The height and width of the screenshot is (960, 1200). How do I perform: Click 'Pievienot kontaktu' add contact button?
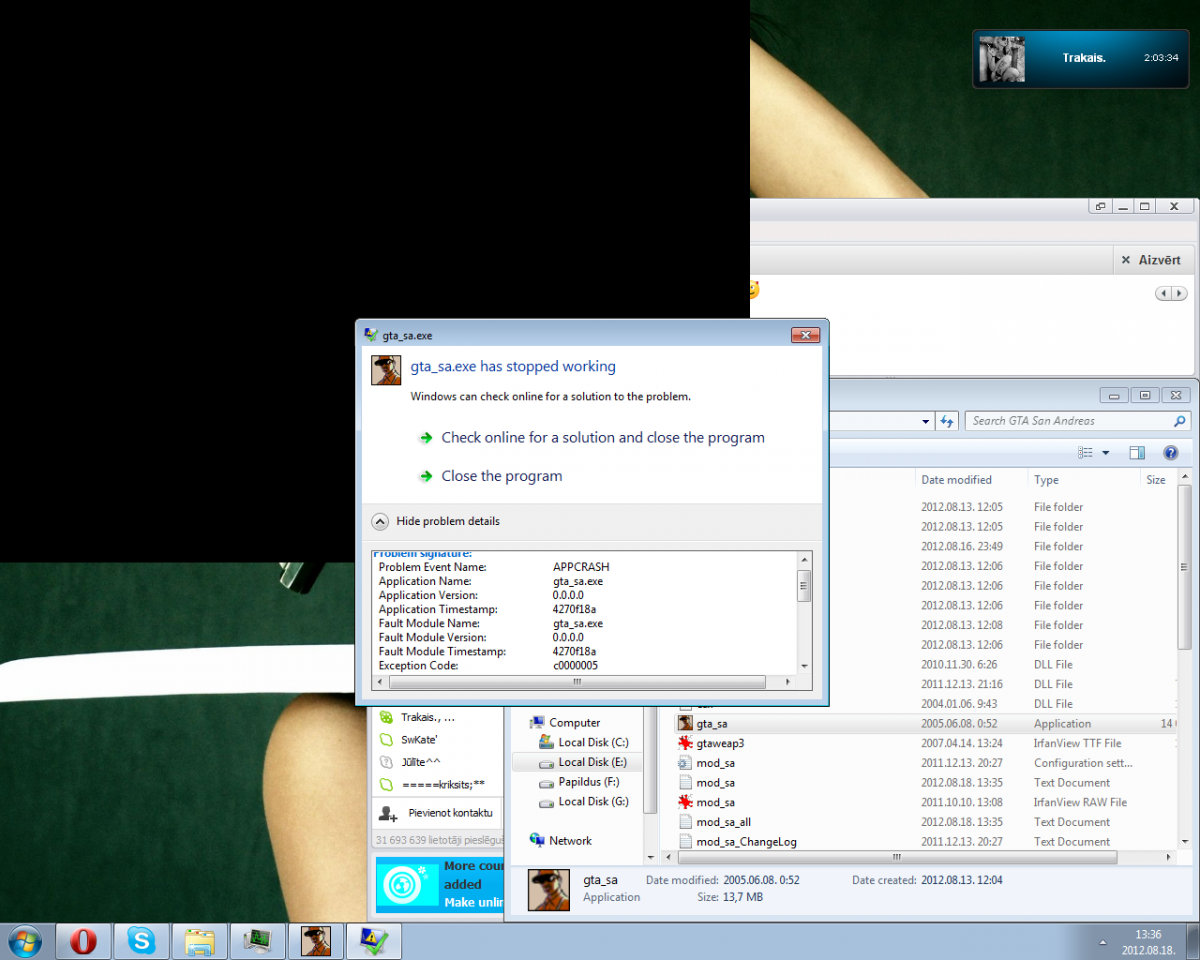coord(436,813)
